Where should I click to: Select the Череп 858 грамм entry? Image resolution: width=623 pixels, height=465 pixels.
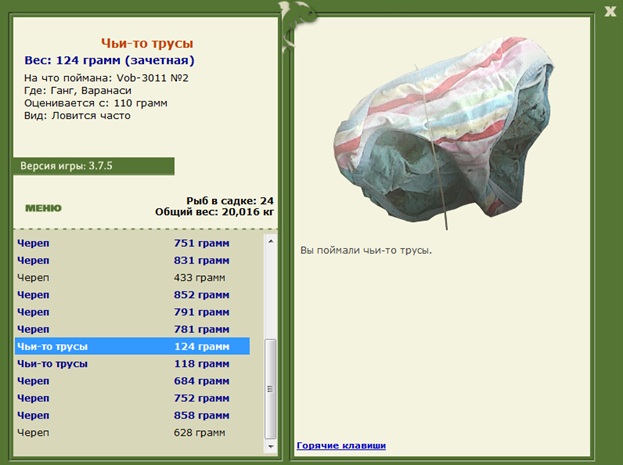[132, 415]
